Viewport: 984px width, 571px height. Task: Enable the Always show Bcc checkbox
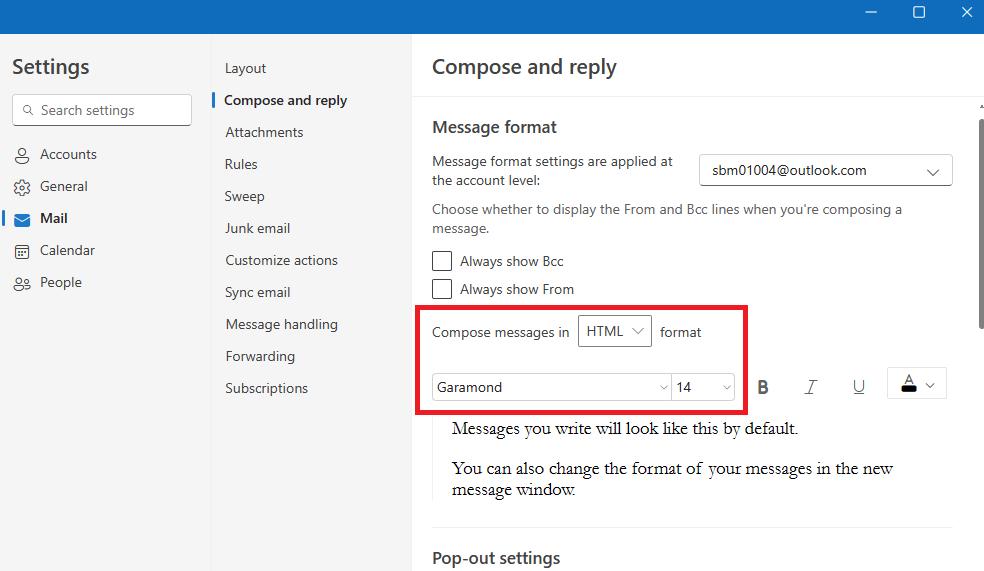coord(442,261)
